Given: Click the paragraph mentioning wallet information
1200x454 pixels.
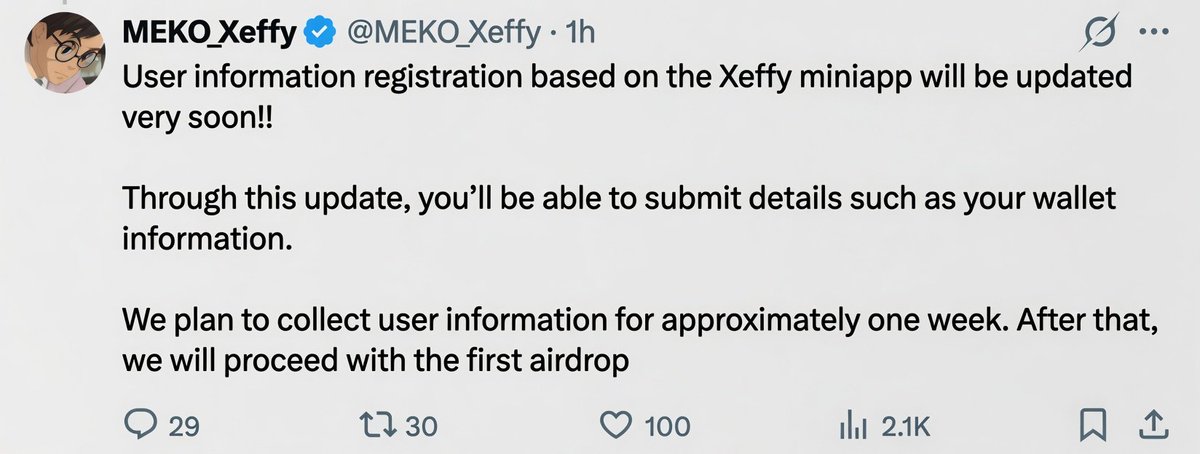Looking at the screenshot, I should pos(618,218).
